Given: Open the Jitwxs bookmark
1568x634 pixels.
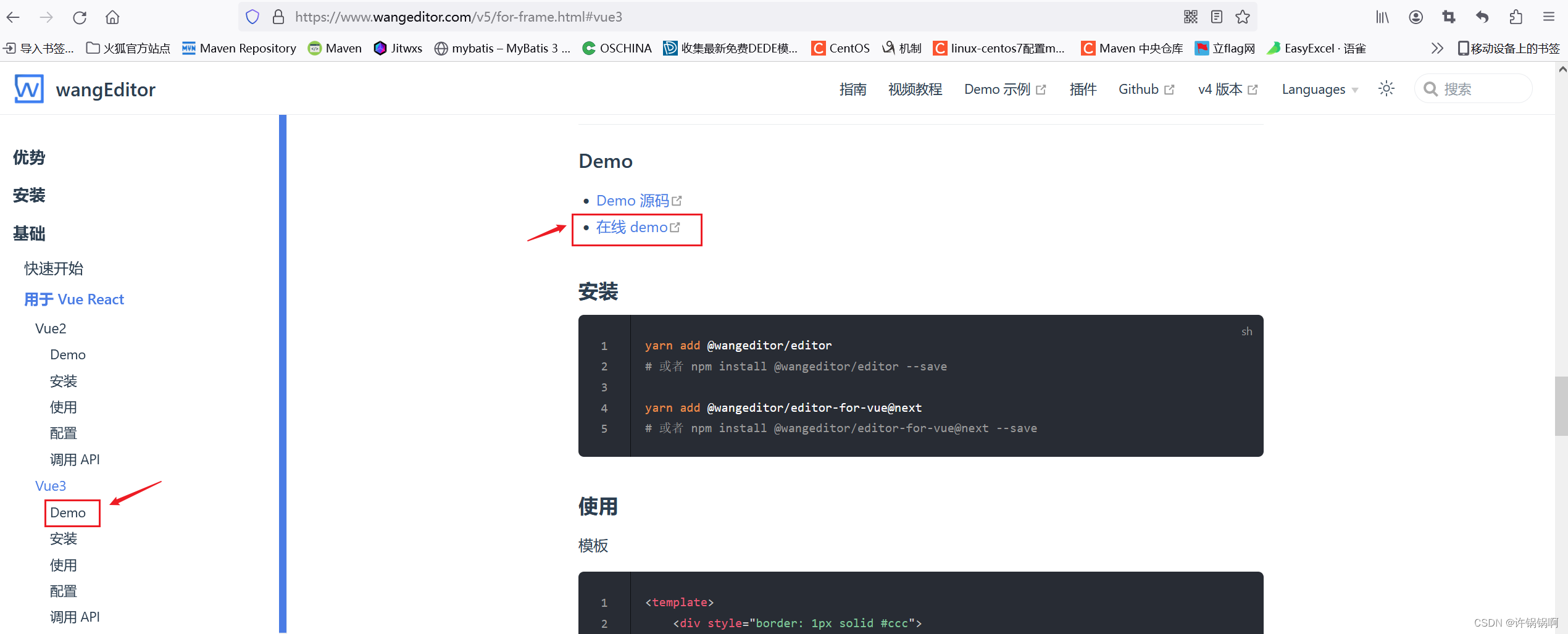Looking at the screenshot, I should (x=398, y=48).
